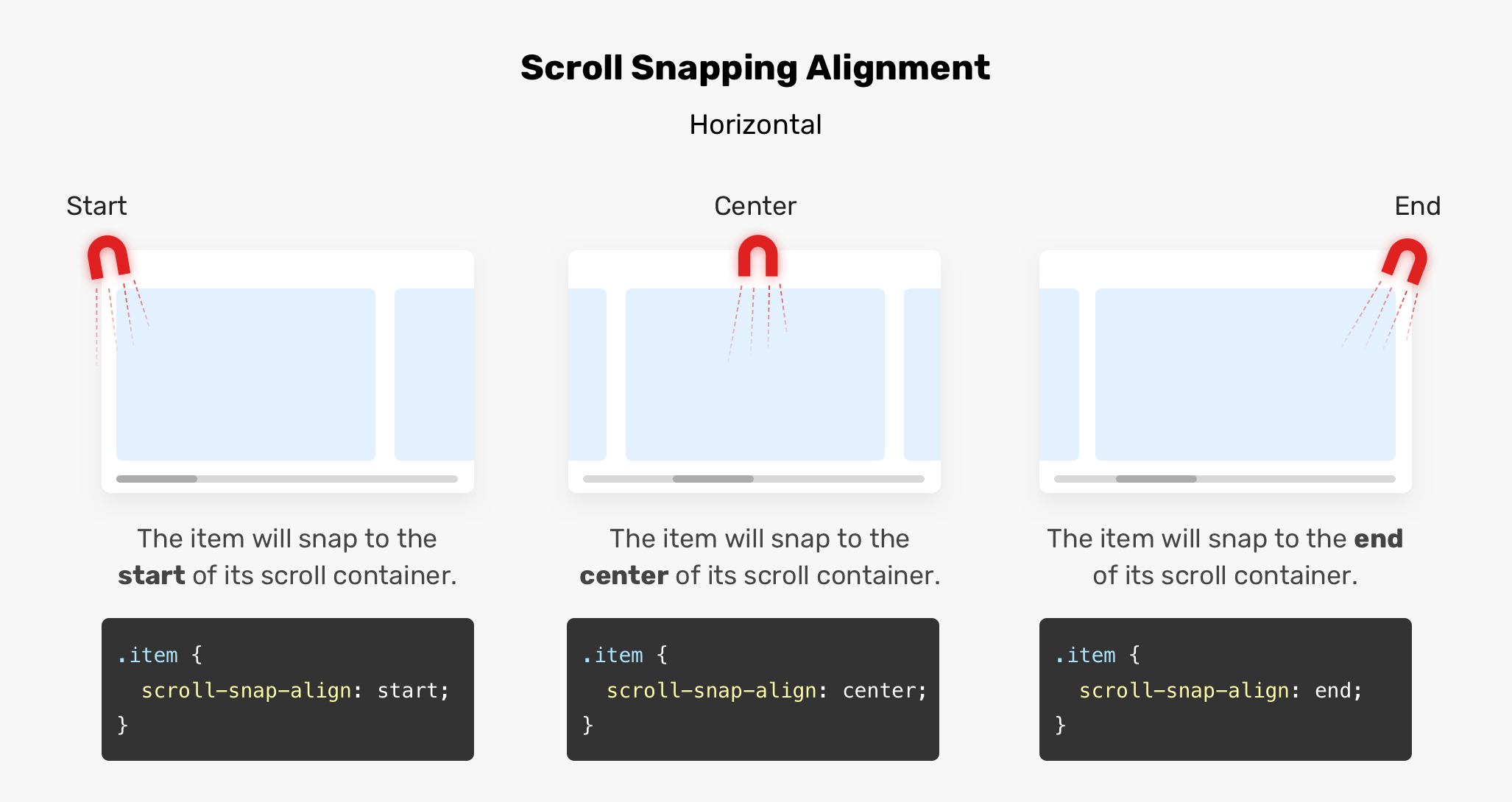Click the "scroll-snap-align: center;" code line
Screen dimensions: 1512x802
pyautogui.click(x=766, y=691)
